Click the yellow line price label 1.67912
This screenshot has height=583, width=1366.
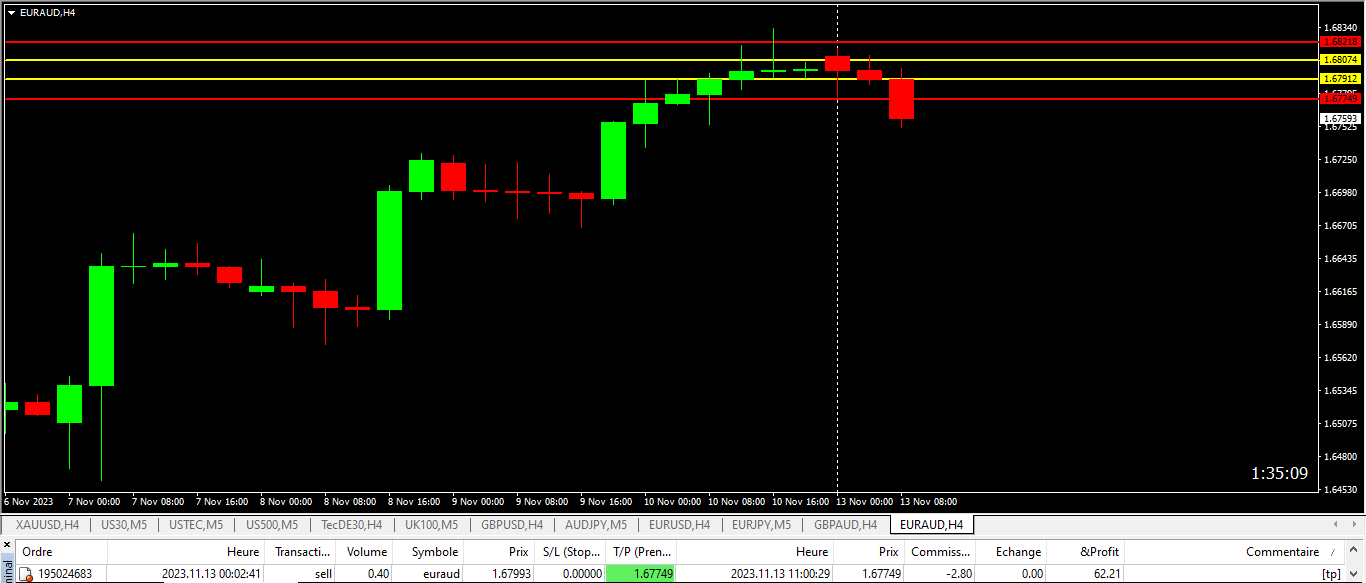click(1340, 78)
